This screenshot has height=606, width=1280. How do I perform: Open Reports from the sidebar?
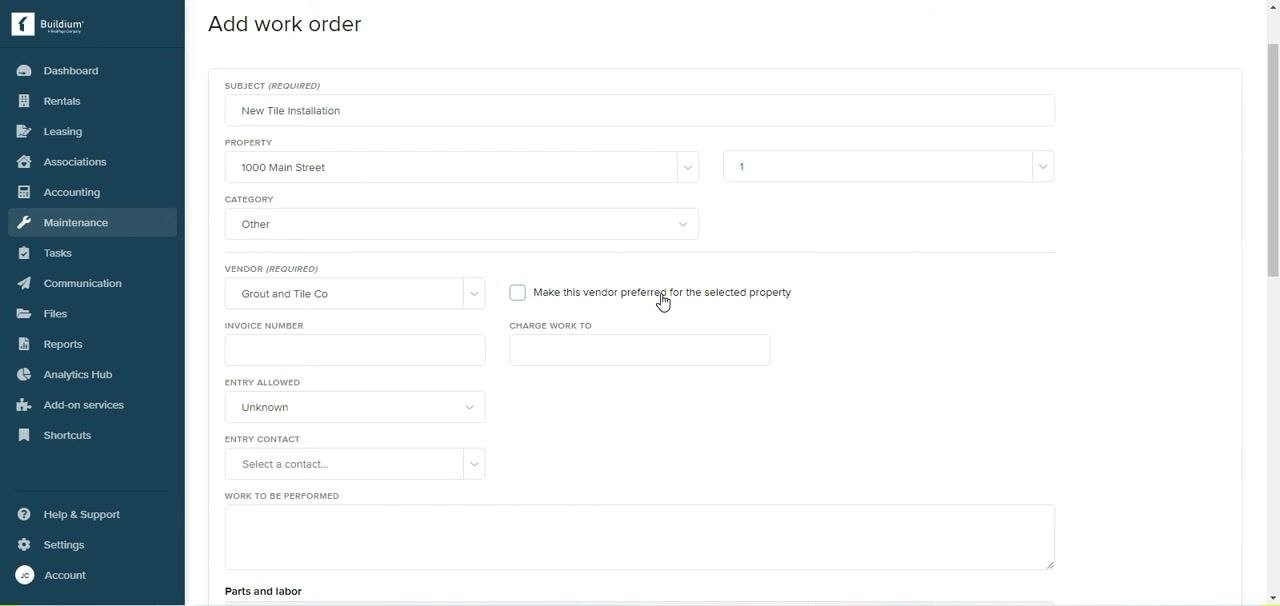coord(92,344)
